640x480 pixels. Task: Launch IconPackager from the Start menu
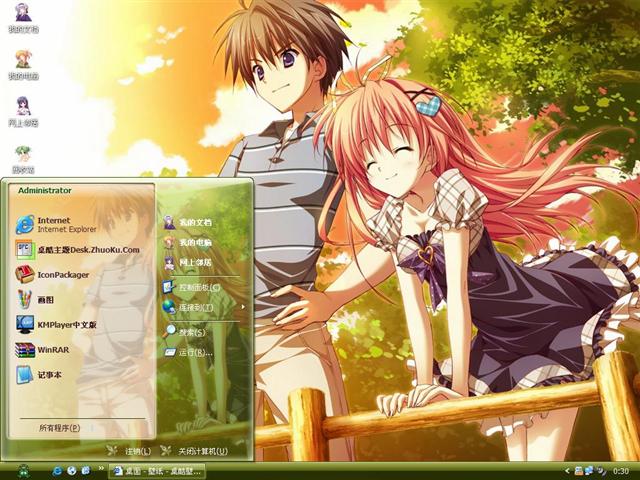click(x=52, y=275)
